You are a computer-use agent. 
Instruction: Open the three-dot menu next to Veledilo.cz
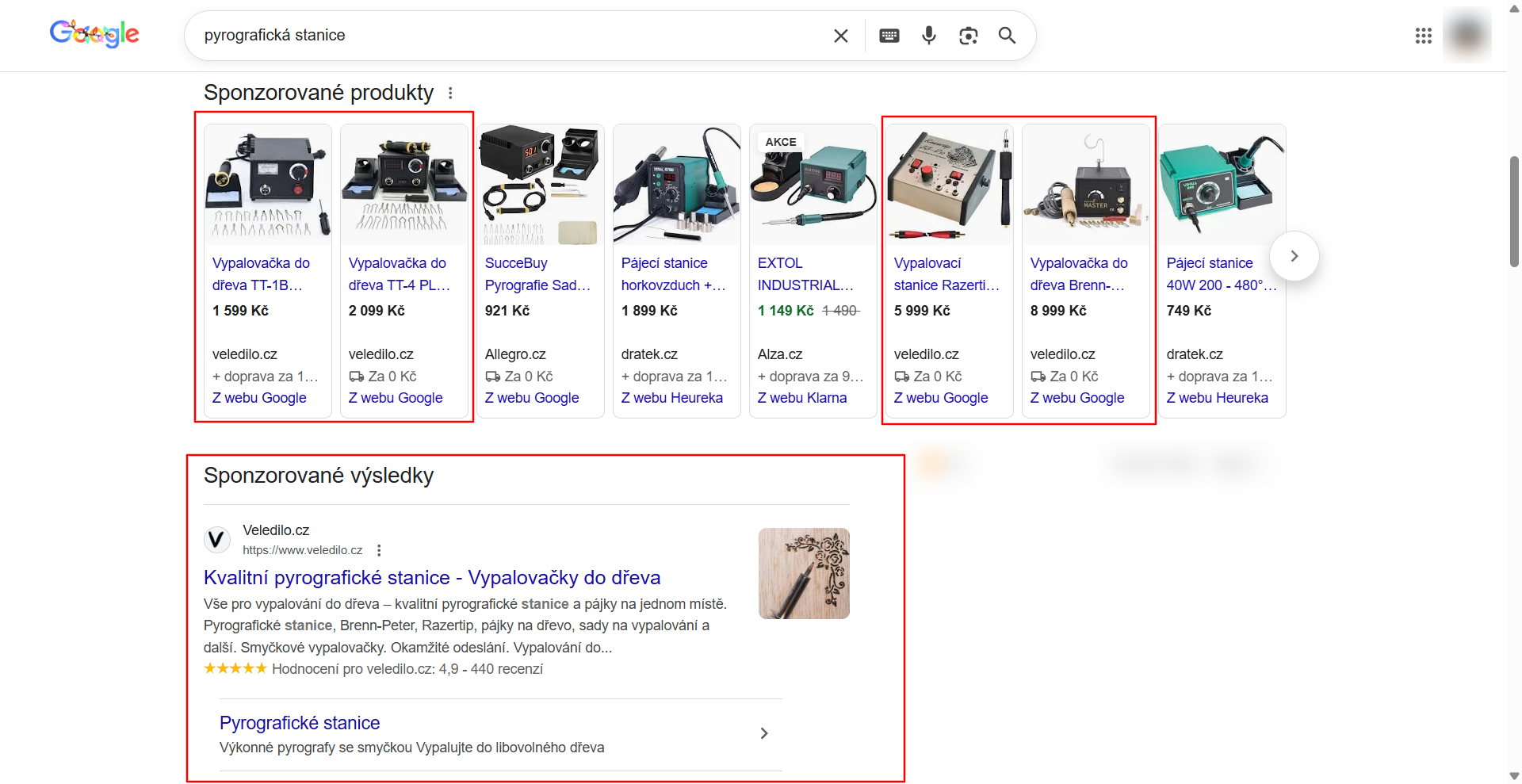click(x=379, y=549)
